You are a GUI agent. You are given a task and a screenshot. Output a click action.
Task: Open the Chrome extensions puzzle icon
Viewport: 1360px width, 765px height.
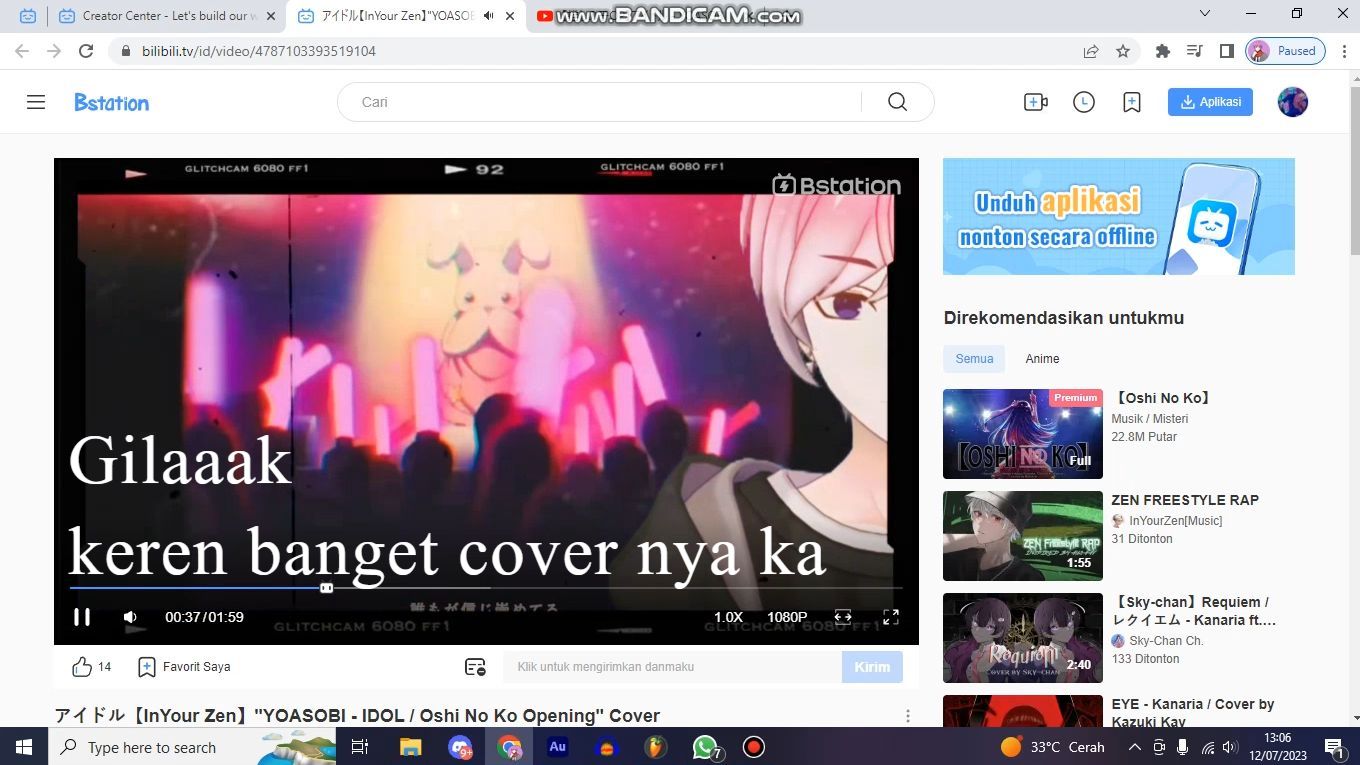pyautogui.click(x=1162, y=51)
